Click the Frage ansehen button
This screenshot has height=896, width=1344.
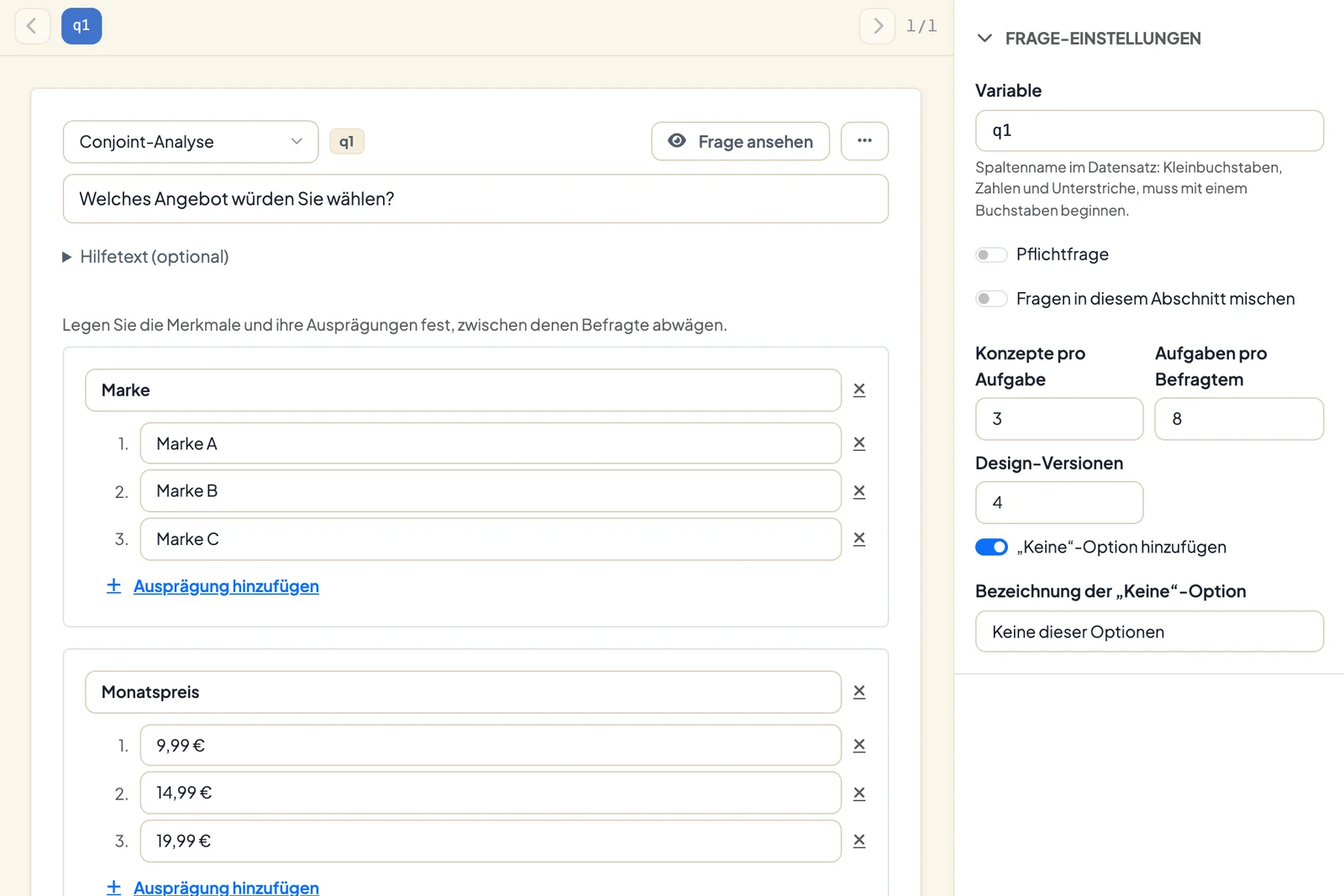click(x=740, y=141)
